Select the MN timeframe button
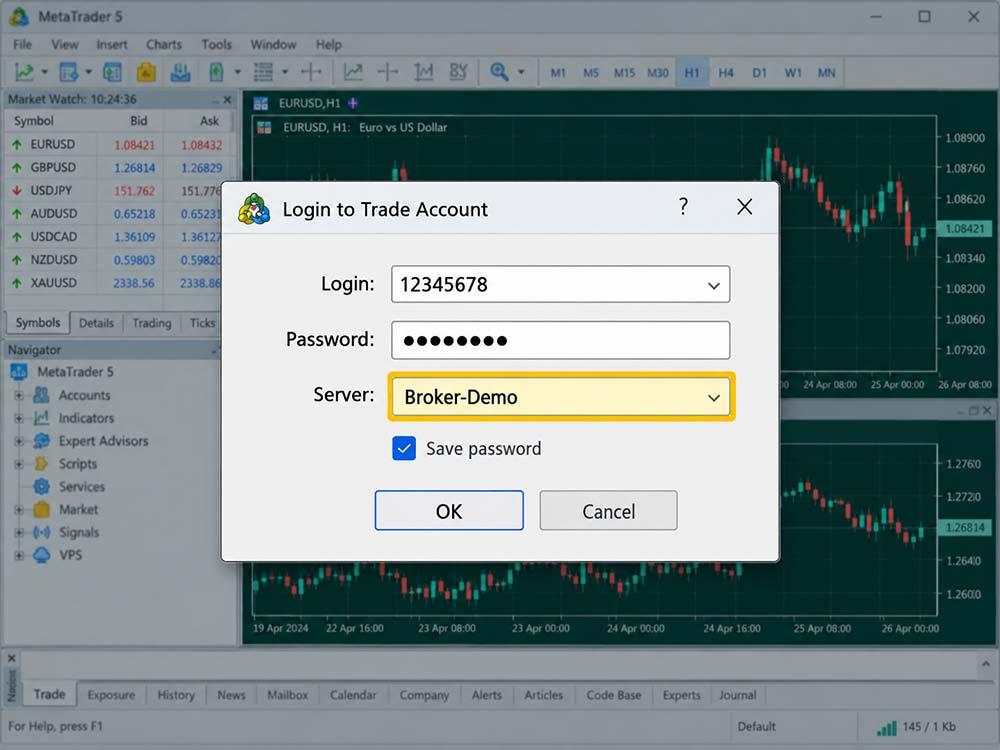The image size is (1000, 750). [827, 73]
